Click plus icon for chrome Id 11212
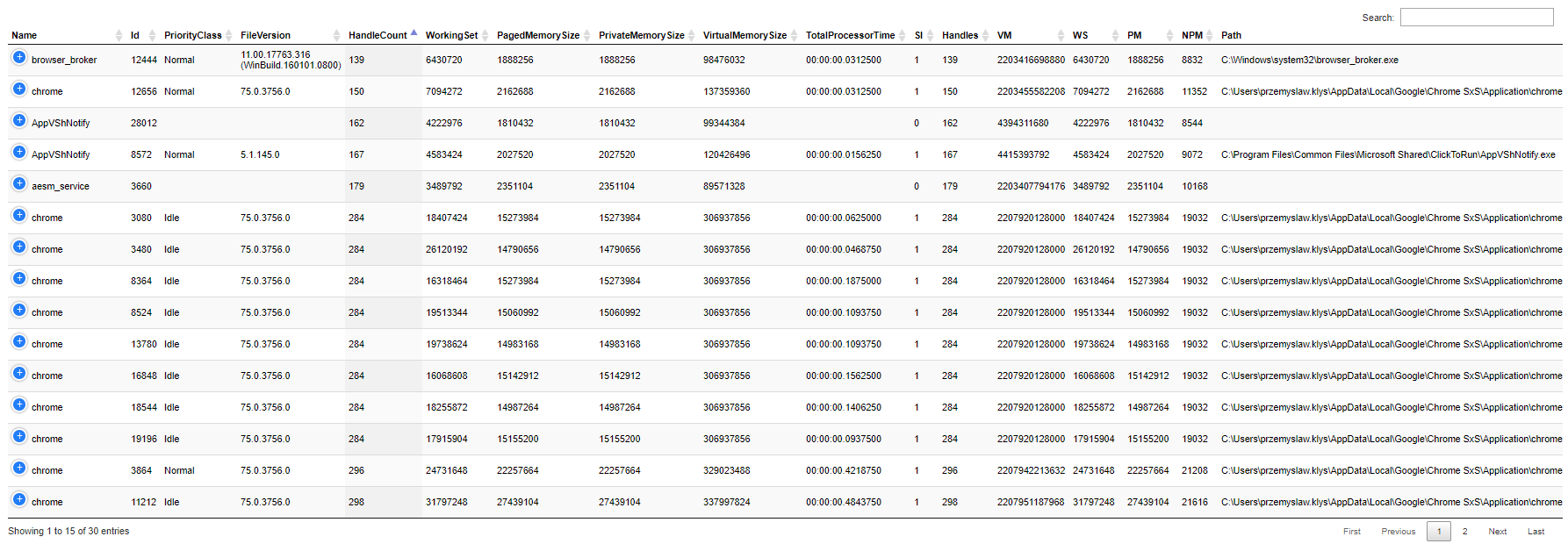 [19, 500]
